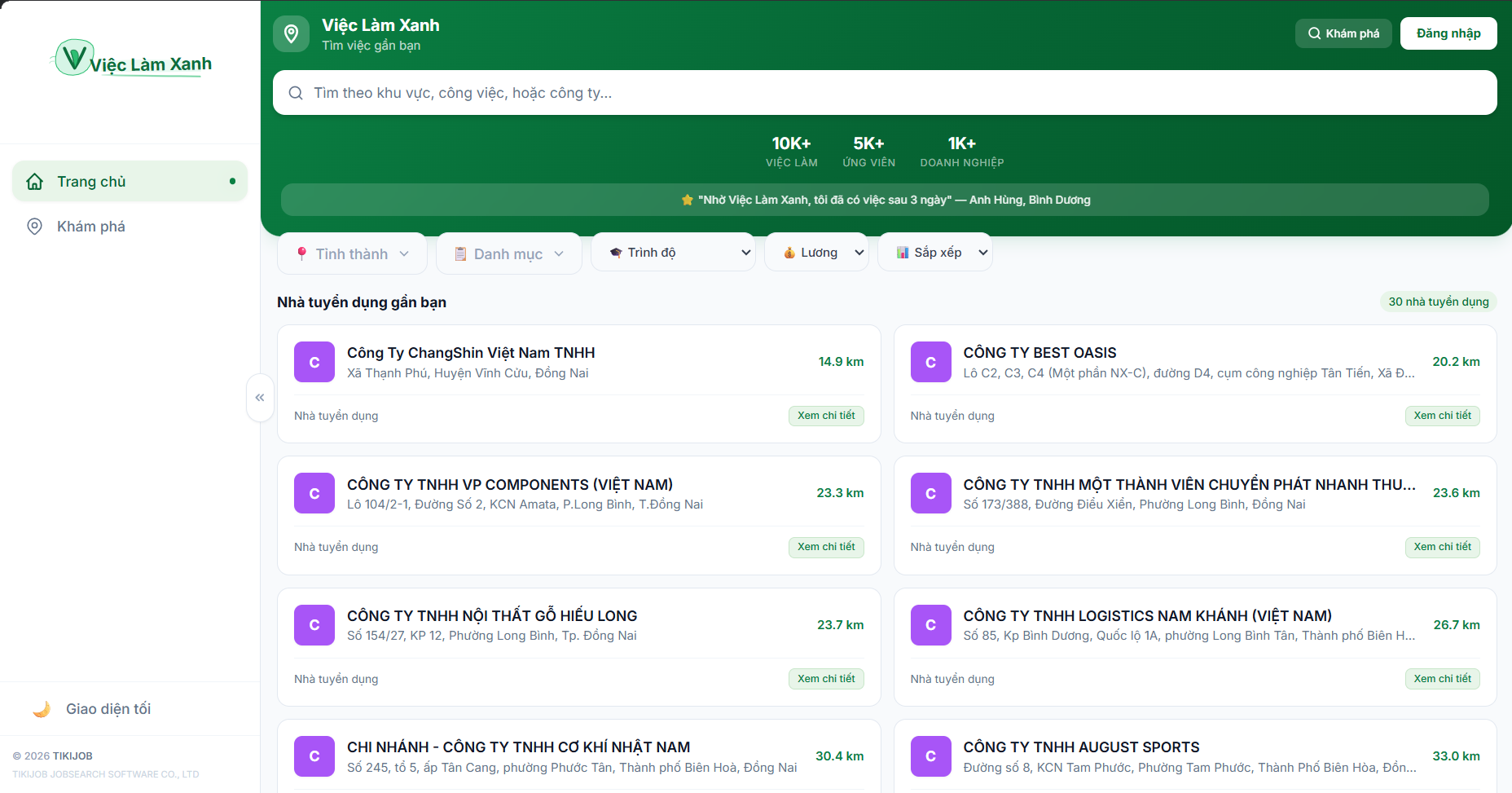Click name CÔNG TY TNHH AUGUST SPORTS

[x=1081, y=747]
